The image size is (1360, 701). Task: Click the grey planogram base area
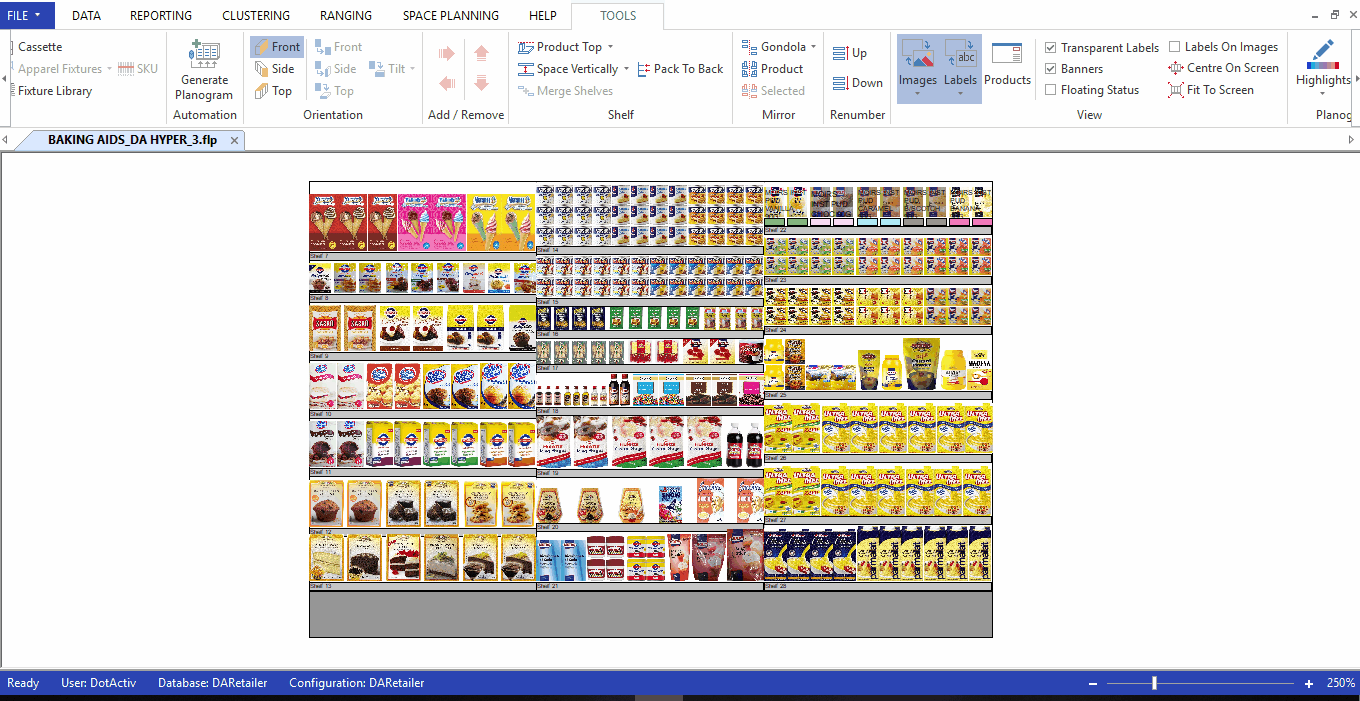651,614
